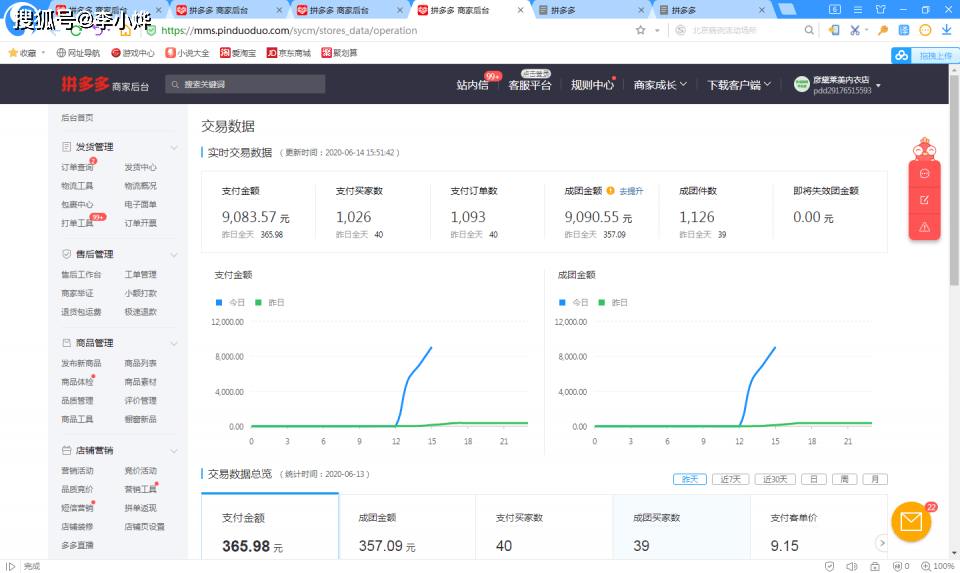
Task: Select the 昨天 time range
Action: 690,479
